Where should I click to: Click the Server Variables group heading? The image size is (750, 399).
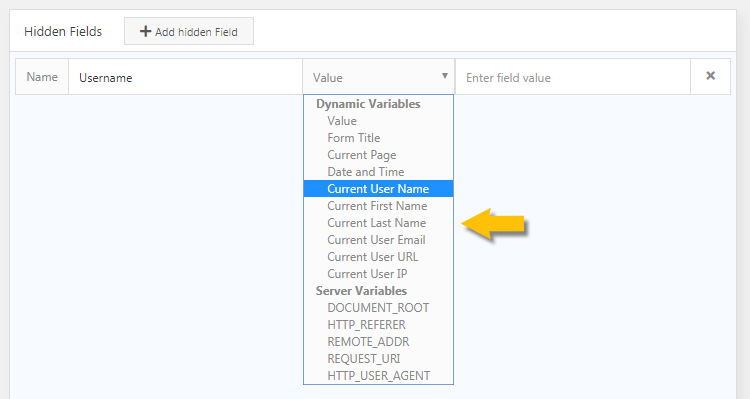click(361, 291)
